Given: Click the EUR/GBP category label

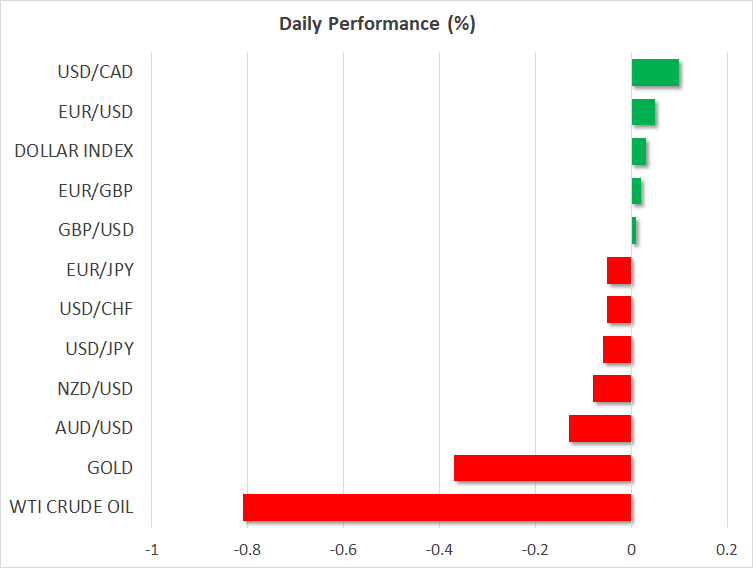Looking at the screenshot, I should 97,191.
